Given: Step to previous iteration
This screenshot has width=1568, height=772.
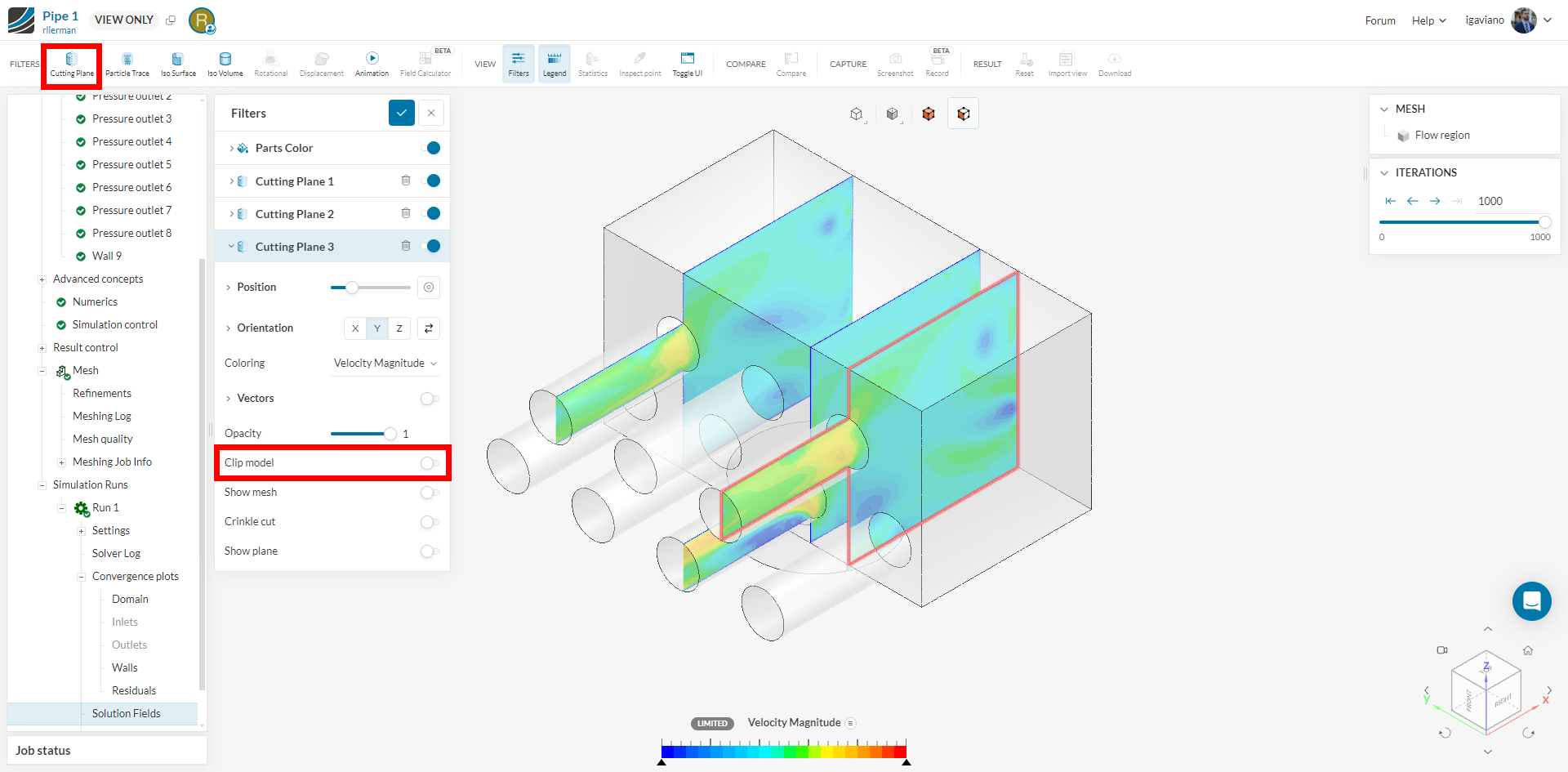Looking at the screenshot, I should click(x=1413, y=201).
